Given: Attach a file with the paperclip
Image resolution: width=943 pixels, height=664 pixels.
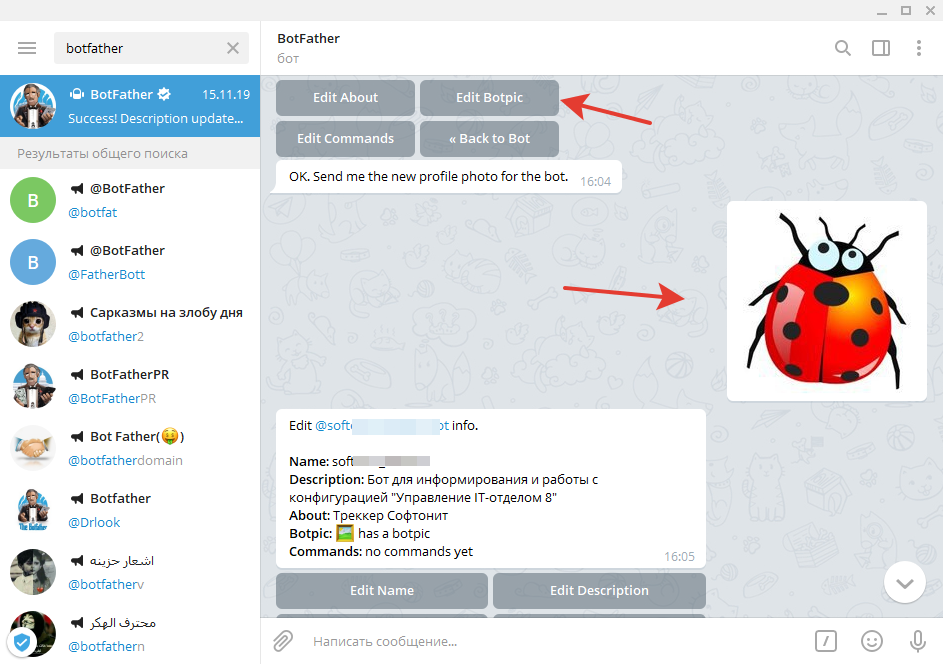Looking at the screenshot, I should 282,641.
